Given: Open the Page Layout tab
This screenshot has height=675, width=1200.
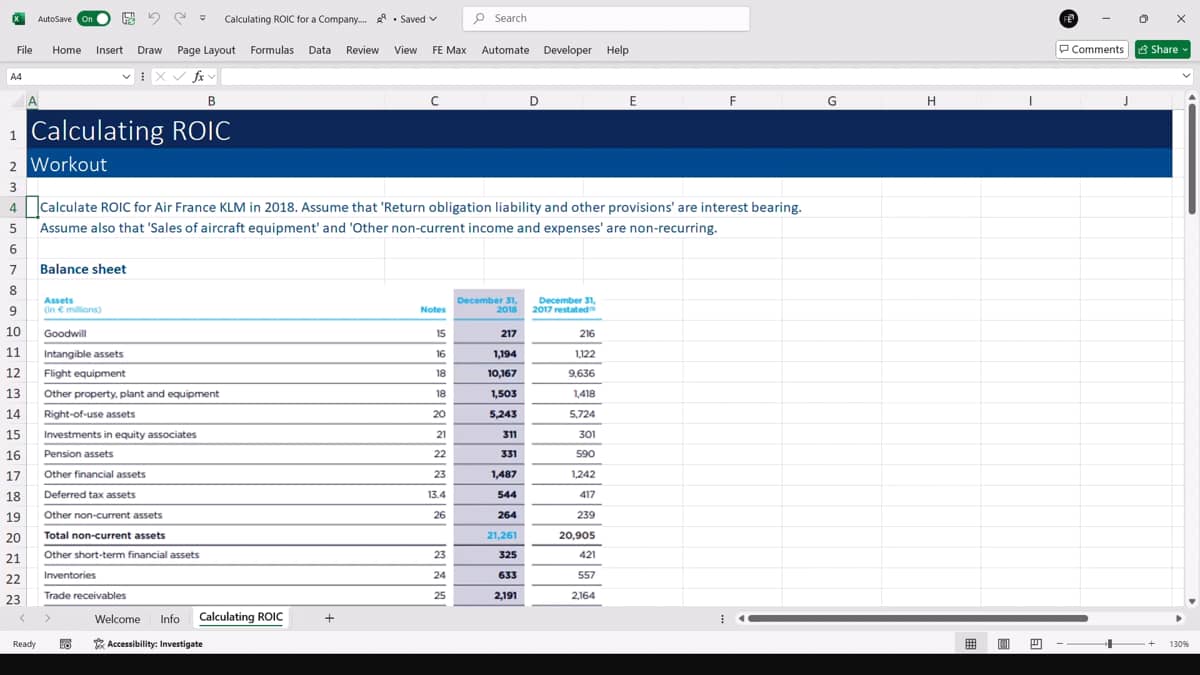Looking at the screenshot, I should [x=206, y=50].
